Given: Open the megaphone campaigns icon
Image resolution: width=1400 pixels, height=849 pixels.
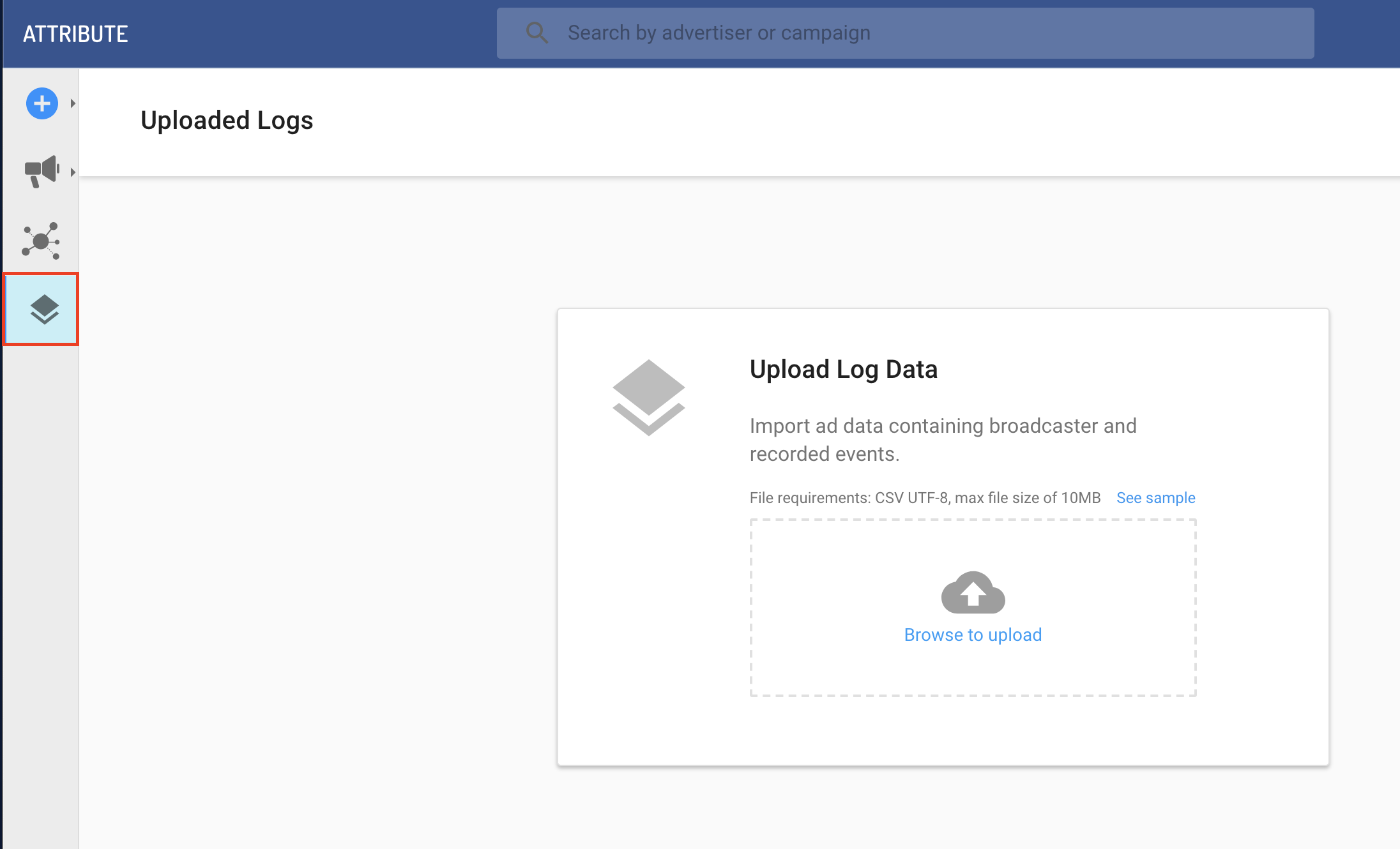Looking at the screenshot, I should coord(42,171).
